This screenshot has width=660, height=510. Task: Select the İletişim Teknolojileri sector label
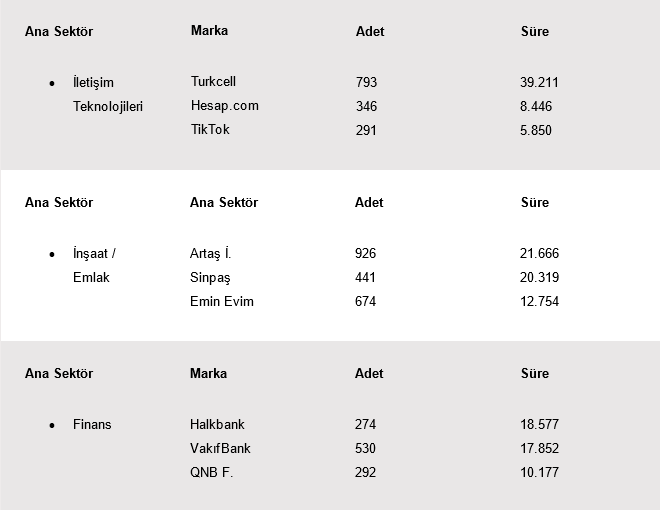click(x=108, y=94)
